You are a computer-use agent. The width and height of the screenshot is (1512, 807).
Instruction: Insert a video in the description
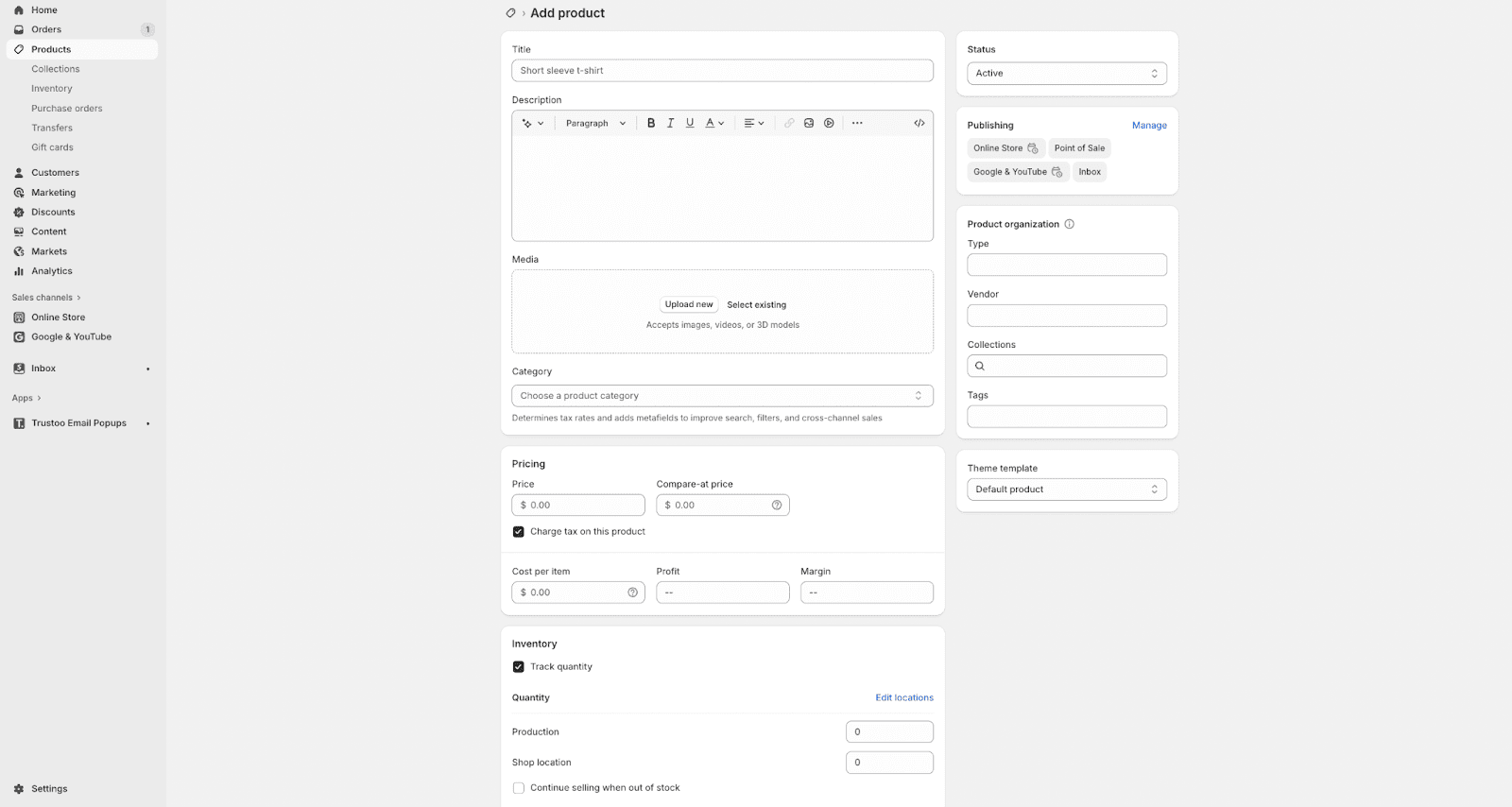click(829, 123)
